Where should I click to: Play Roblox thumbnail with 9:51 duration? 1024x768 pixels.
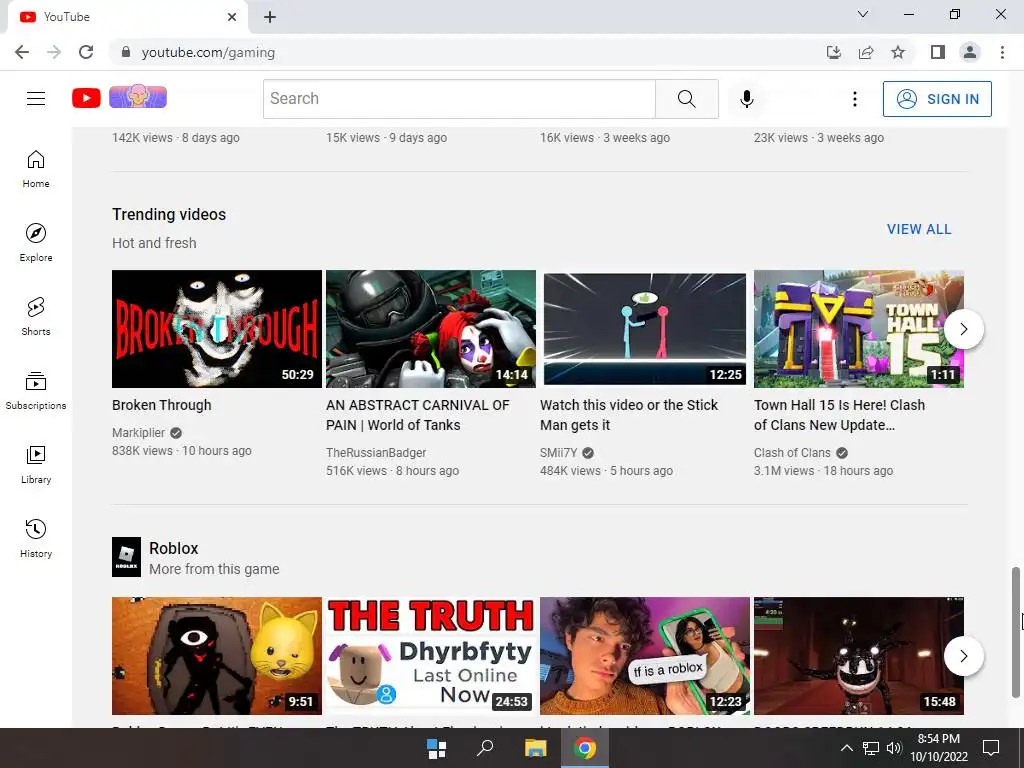(x=217, y=656)
